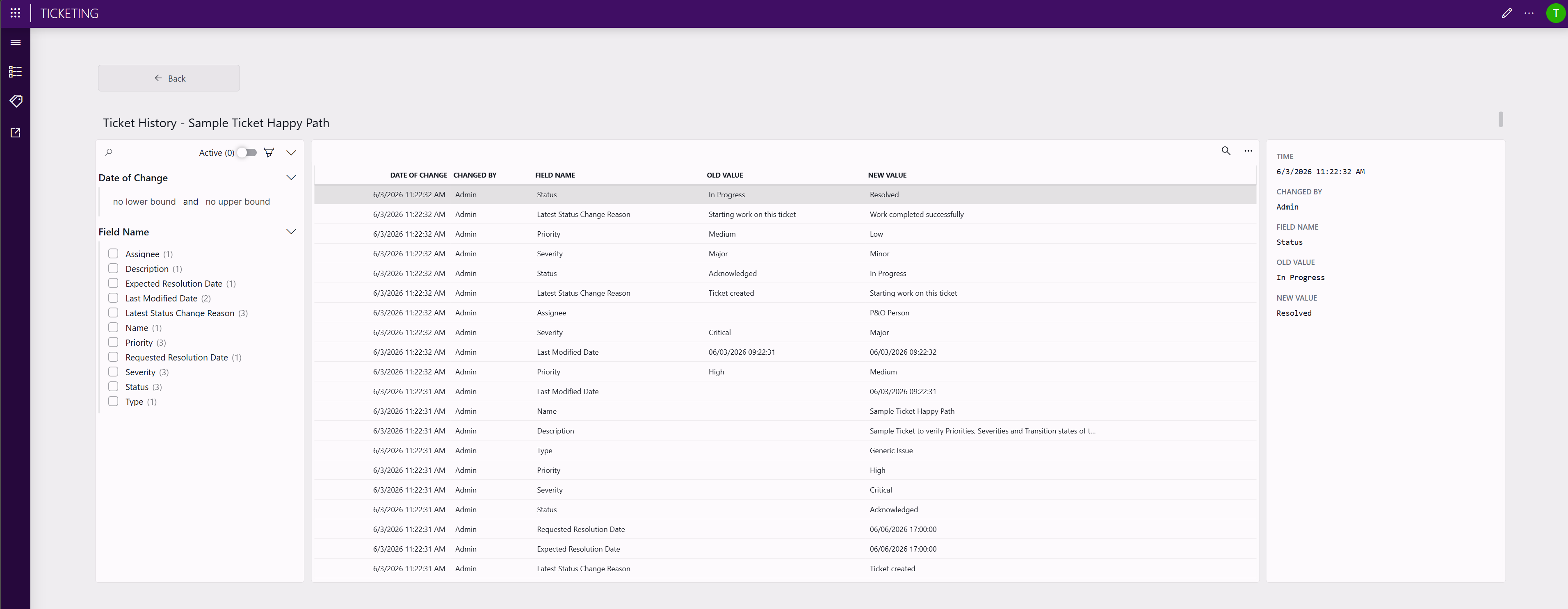Open the table more options ellipsis

pyautogui.click(x=1248, y=150)
